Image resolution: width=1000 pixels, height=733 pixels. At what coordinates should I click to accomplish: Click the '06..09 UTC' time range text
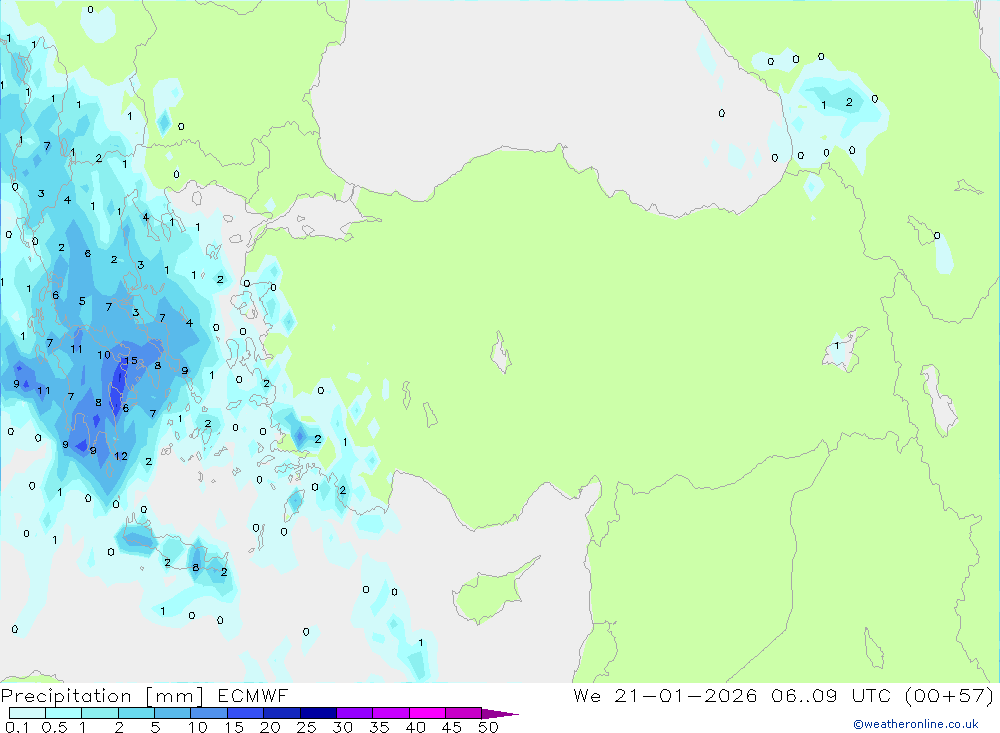click(x=831, y=696)
